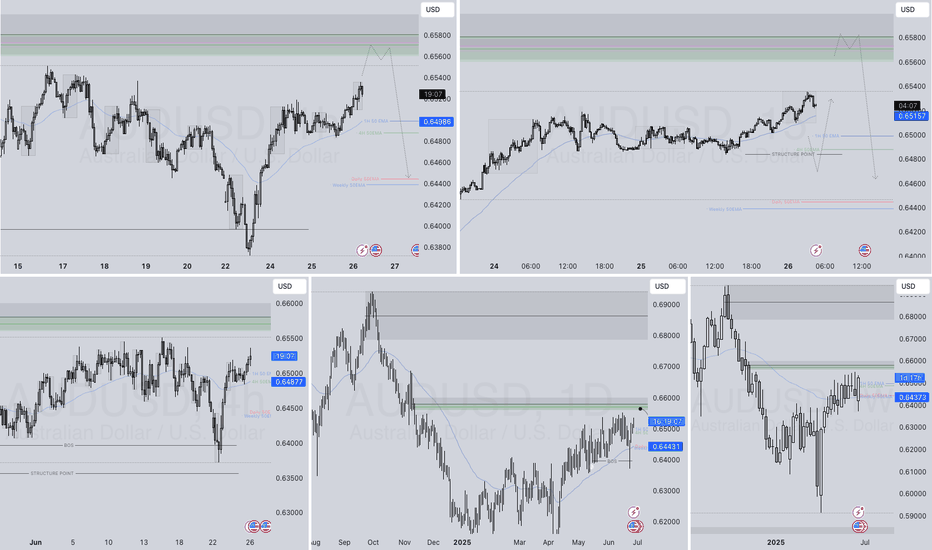Click the '26' date on the intraday chart axis

pyautogui.click(x=788, y=266)
